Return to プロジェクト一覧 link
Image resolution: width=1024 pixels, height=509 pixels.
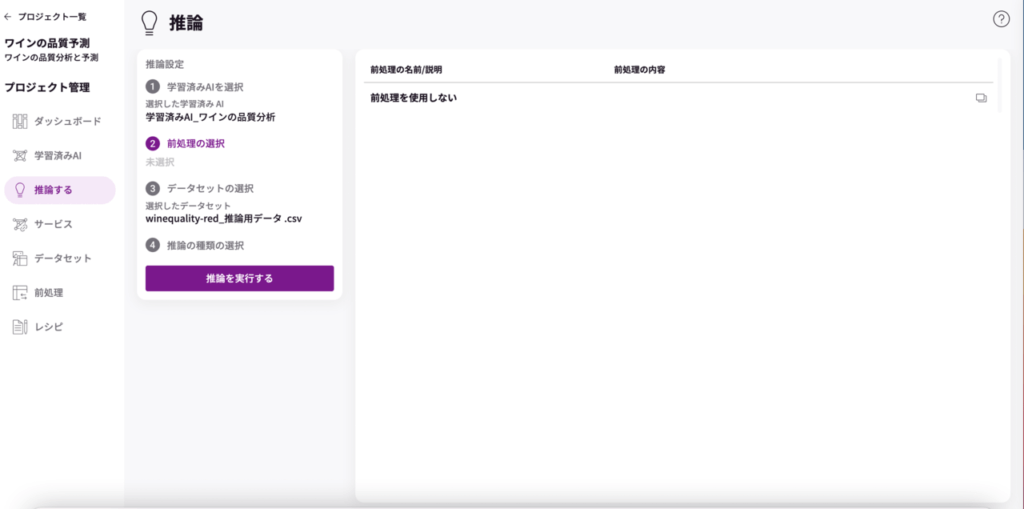coord(52,17)
